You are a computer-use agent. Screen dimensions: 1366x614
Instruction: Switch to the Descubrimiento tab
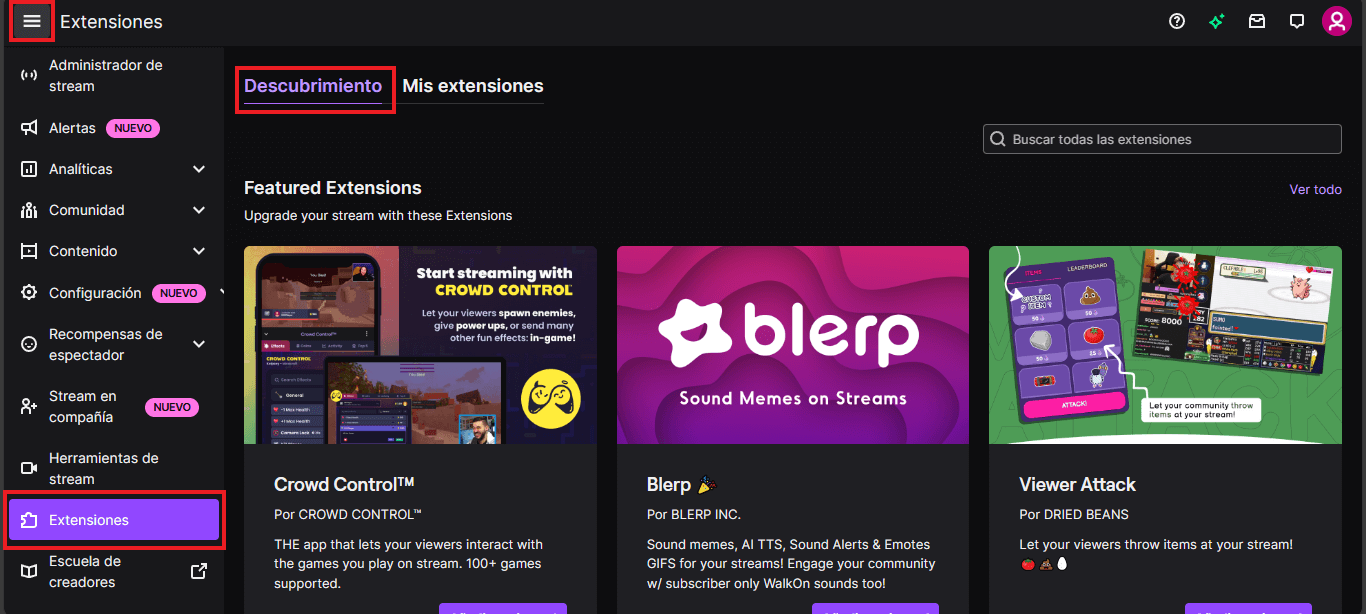click(x=313, y=86)
